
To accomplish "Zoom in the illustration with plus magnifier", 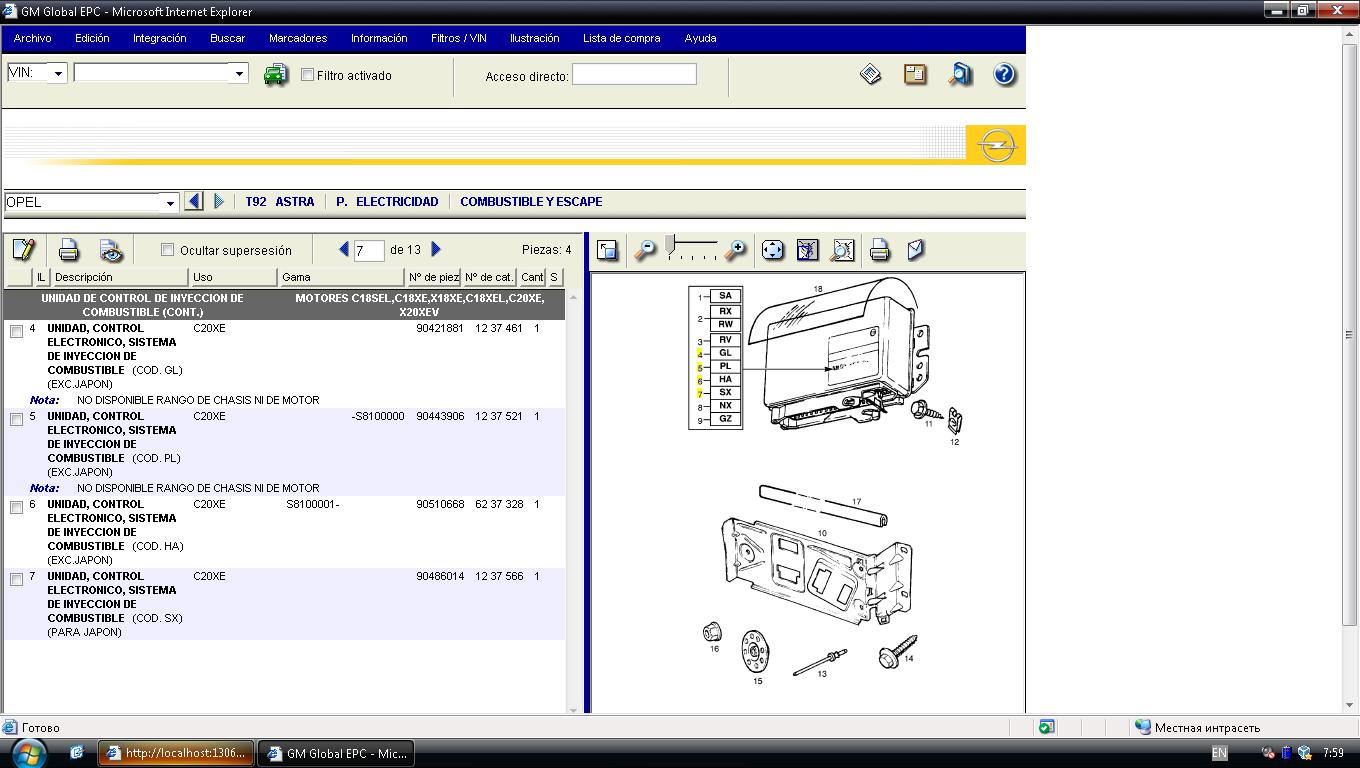I will 735,250.
